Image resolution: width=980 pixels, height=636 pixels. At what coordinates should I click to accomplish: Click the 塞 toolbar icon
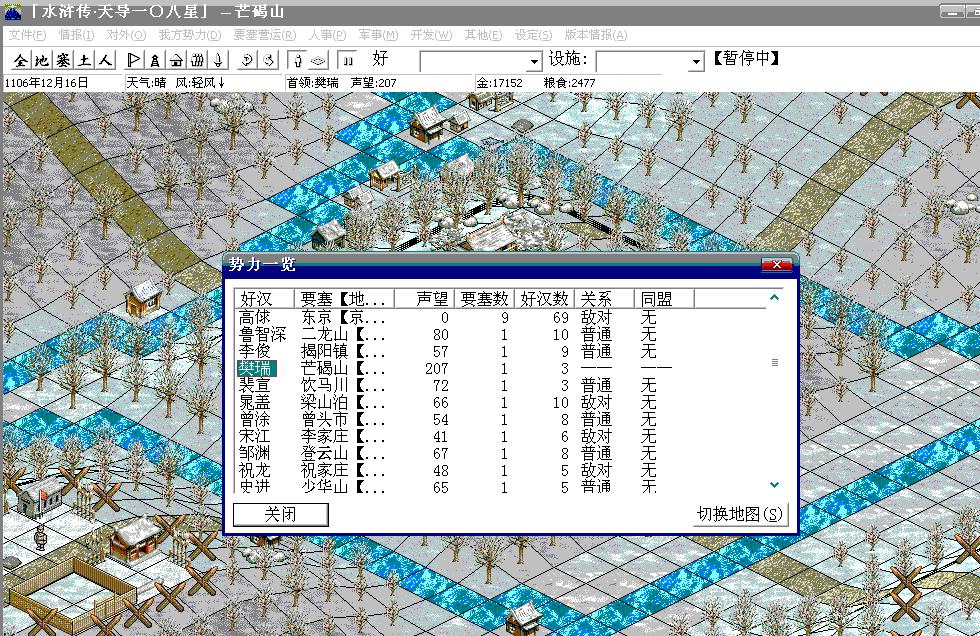pyautogui.click(x=63, y=61)
